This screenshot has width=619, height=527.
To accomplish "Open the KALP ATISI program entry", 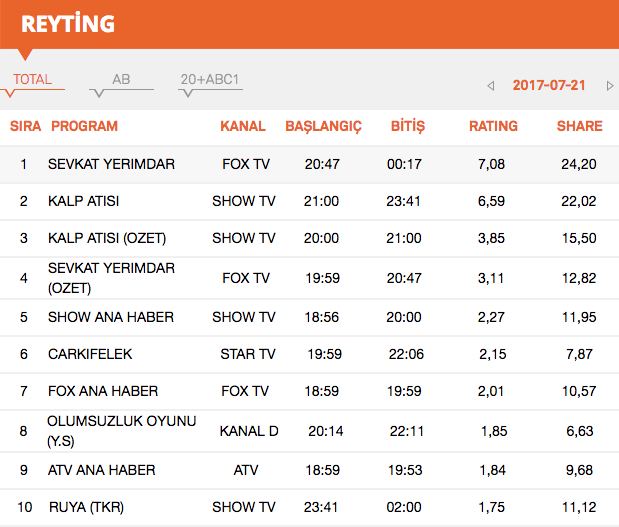I will [83, 201].
